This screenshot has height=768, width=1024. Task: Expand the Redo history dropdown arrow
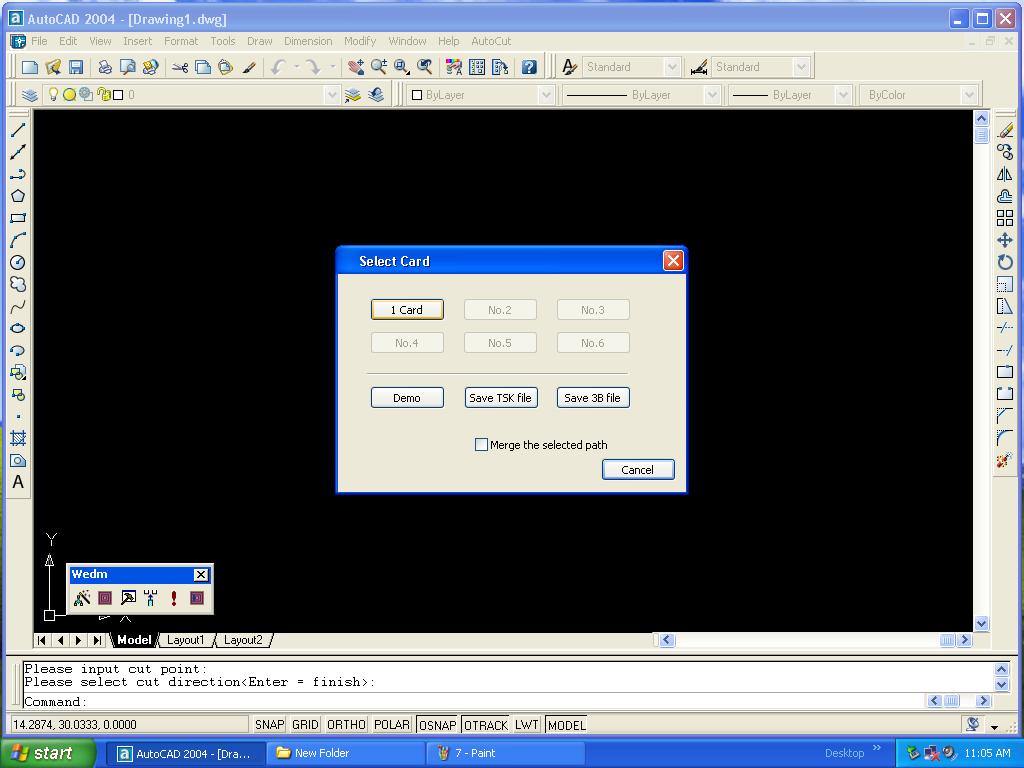332,67
